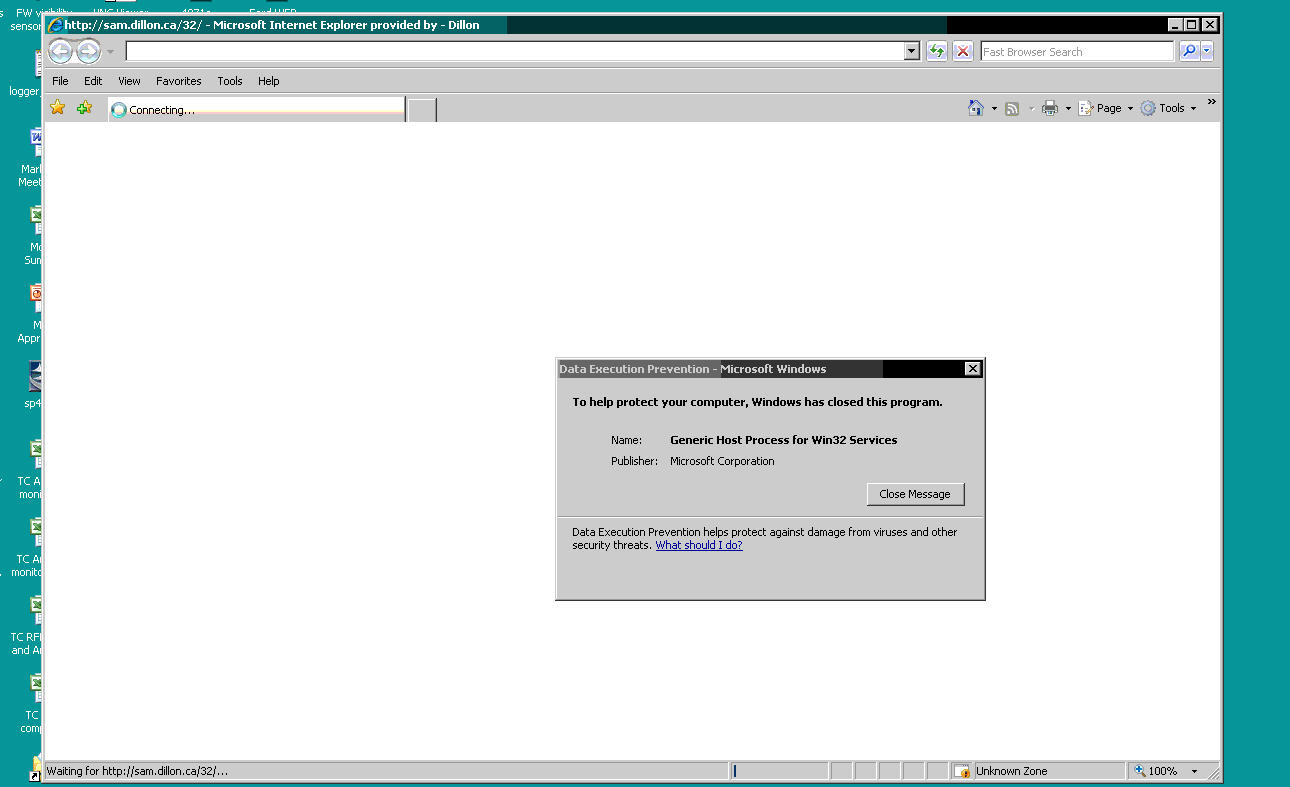The height and width of the screenshot is (787, 1290).
Task: Open the Favorites menu
Action: [x=178, y=81]
